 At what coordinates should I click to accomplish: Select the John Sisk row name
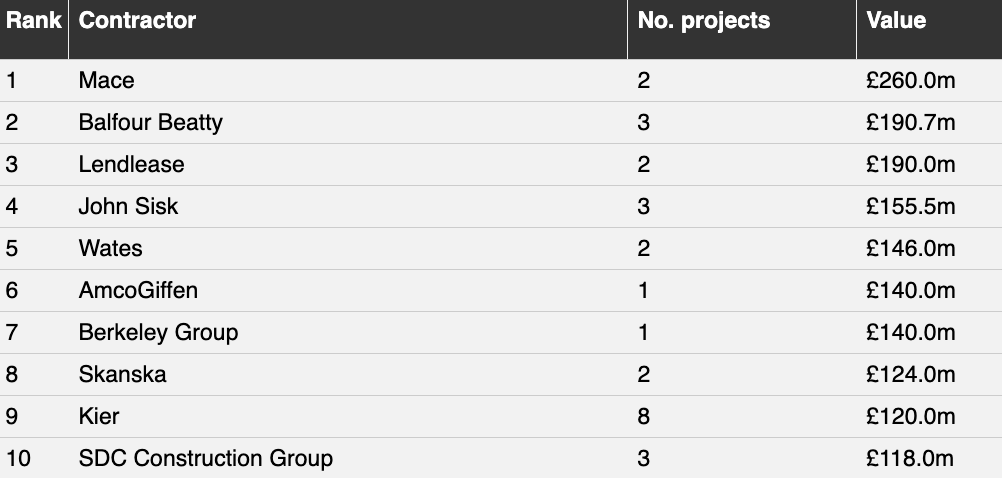(128, 206)
